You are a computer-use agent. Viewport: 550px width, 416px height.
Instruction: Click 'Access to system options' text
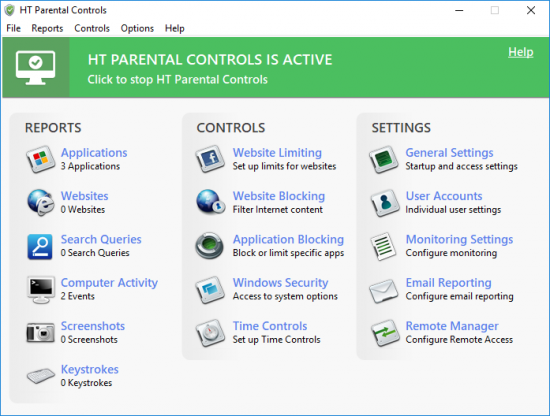285,296
